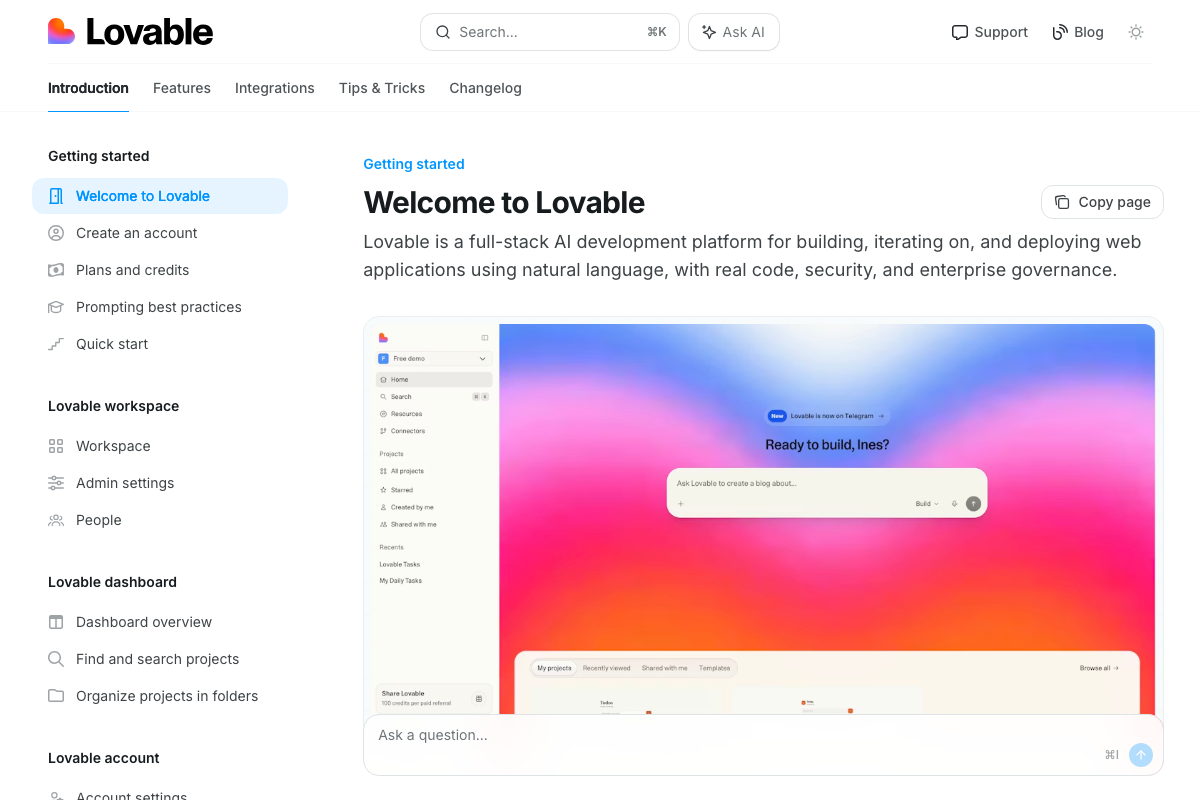Open Find and search projects page

(160, 659)
